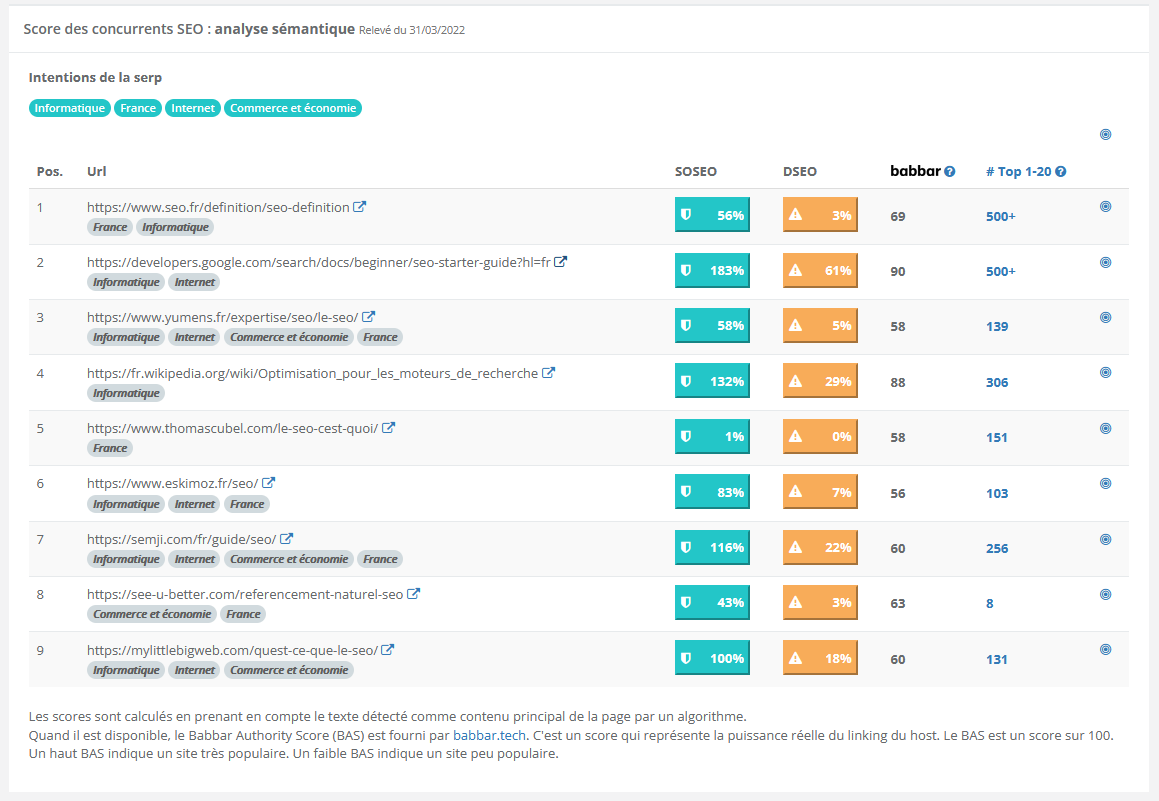1159x801 pixels.
Task: Open external link icon for eskimoz.fr URL
Action: 269,483
